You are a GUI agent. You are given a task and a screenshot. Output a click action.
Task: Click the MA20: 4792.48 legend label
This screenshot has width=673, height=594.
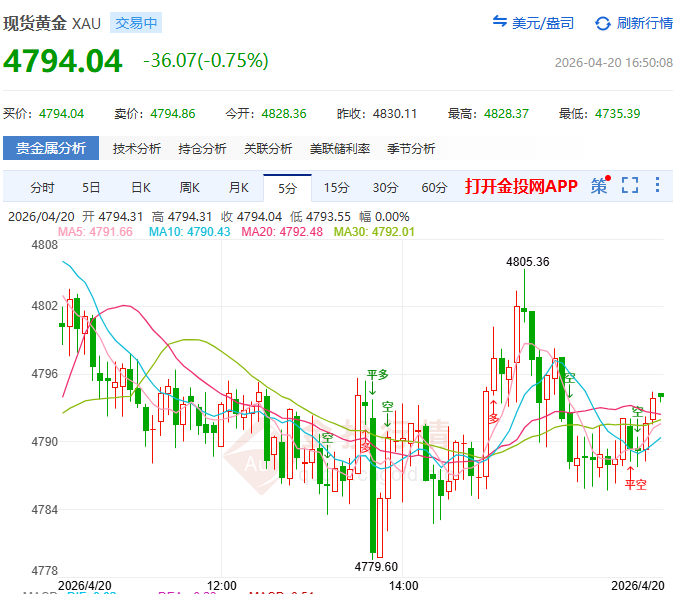[x=282, y=232]
